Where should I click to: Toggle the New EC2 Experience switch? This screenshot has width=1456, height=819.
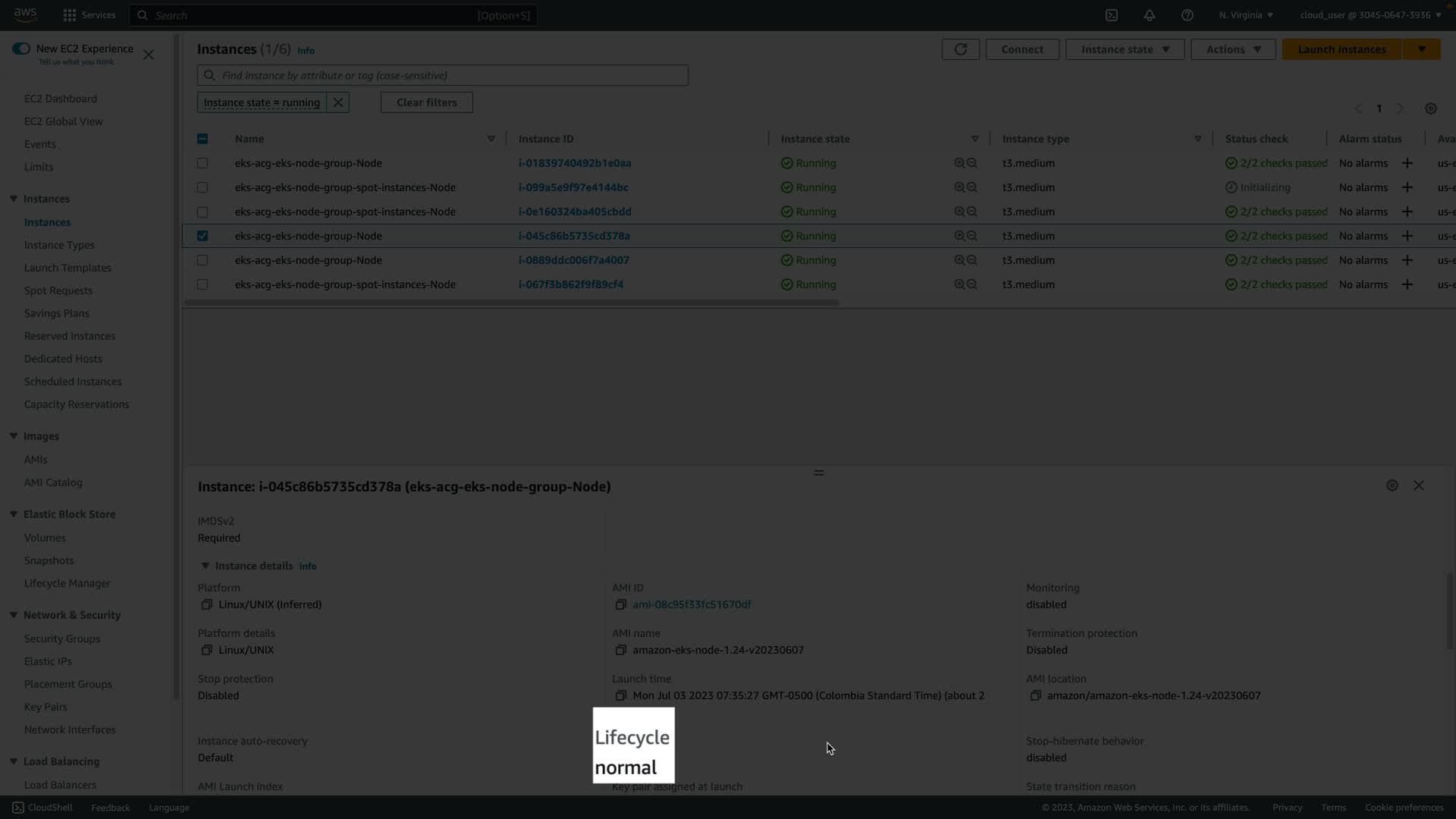click(x=21, y=49)
